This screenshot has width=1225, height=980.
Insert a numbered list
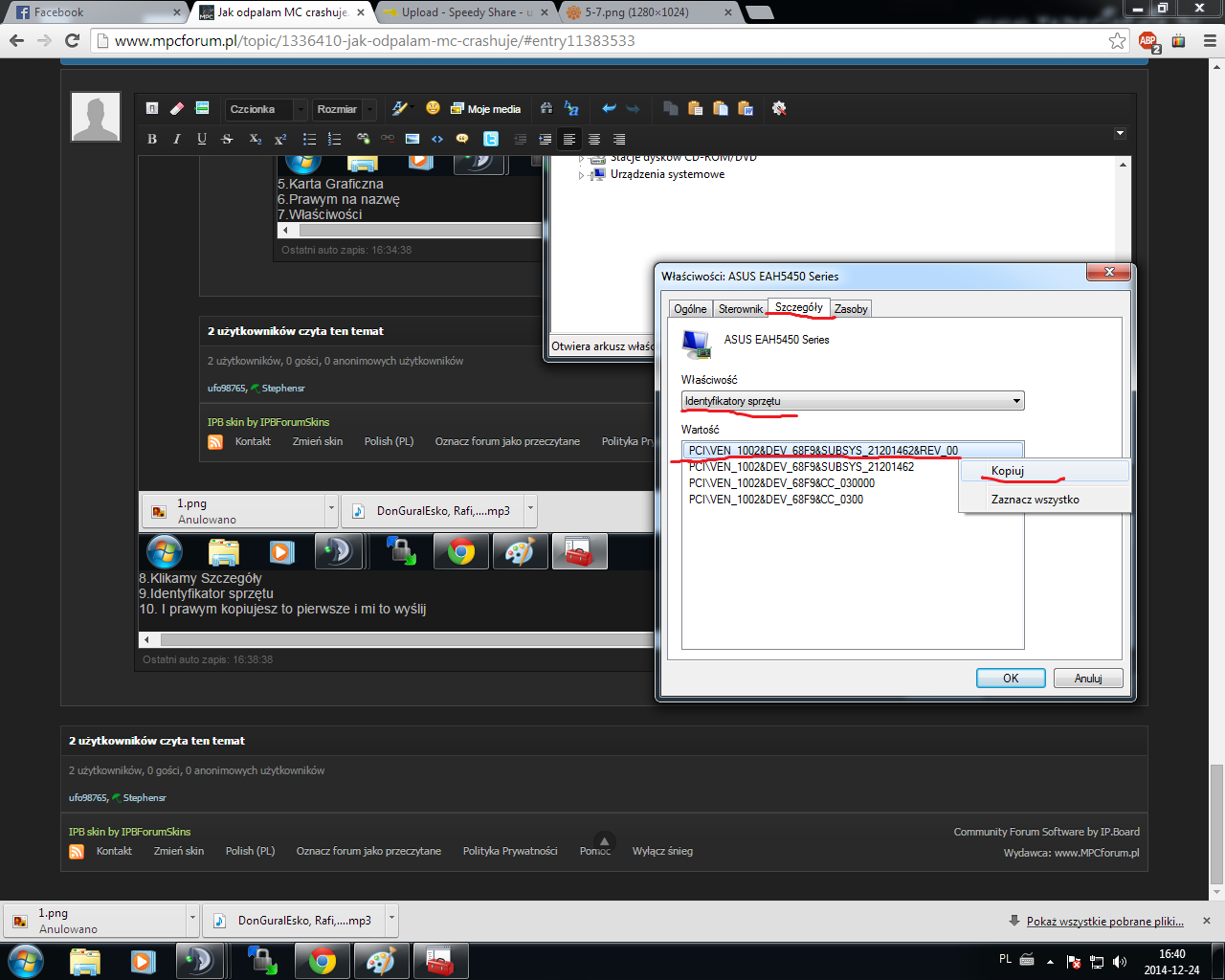click(x=334, y=139)
